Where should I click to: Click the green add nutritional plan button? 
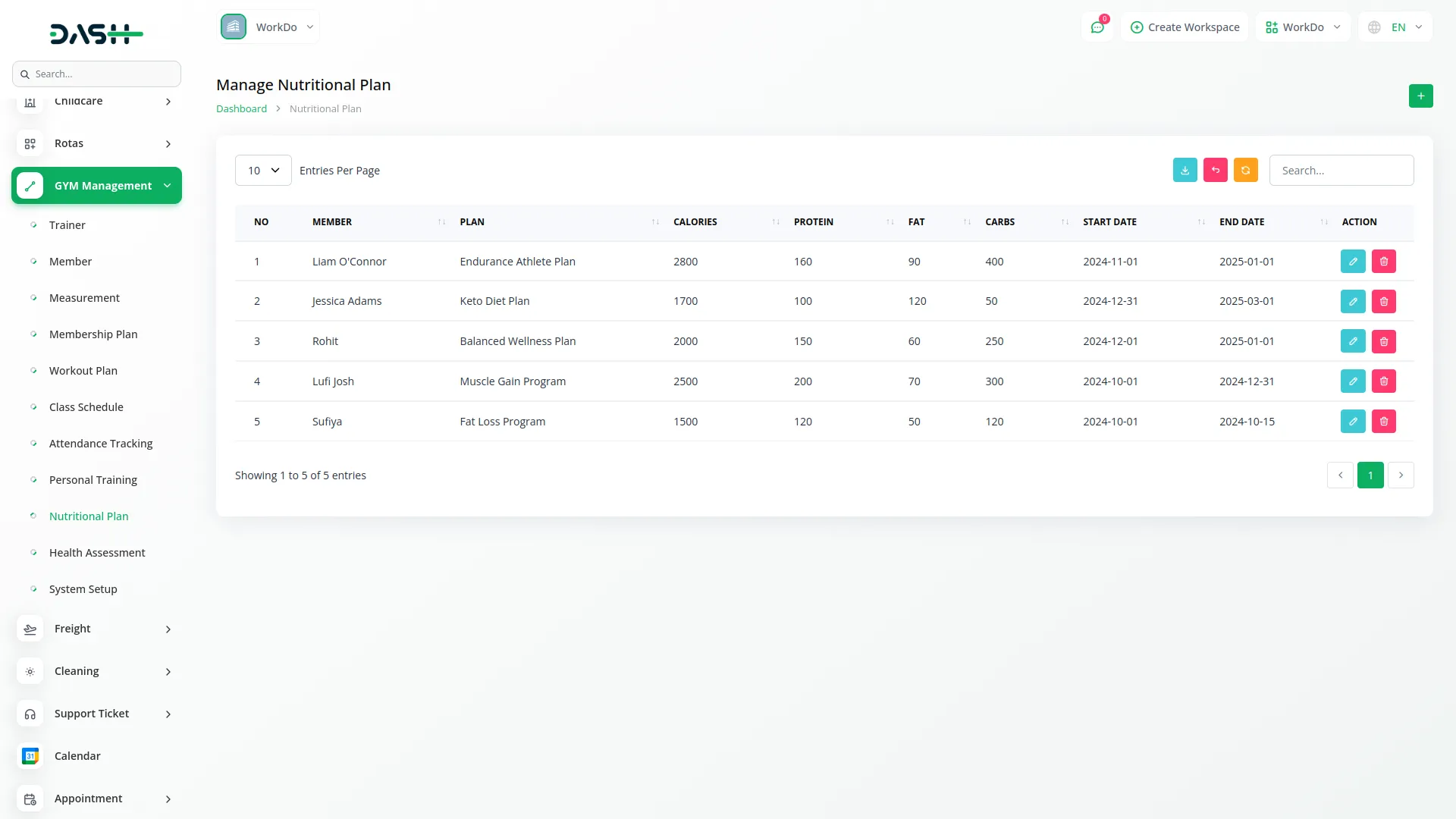pos(1420,96)
